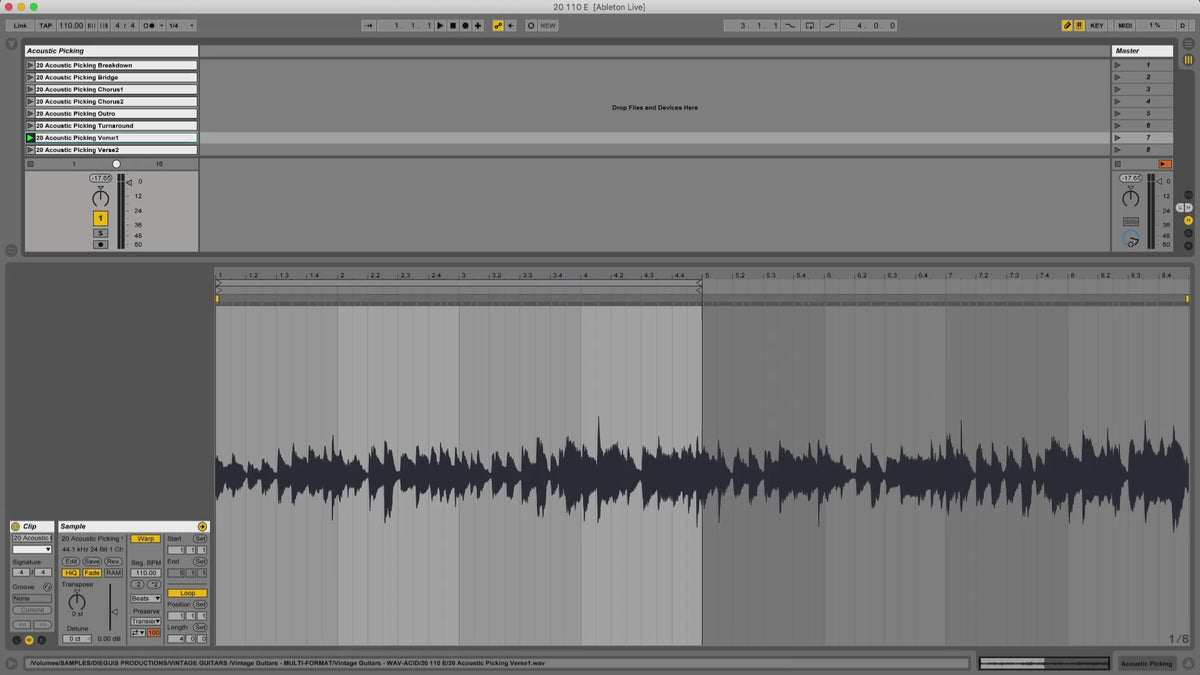
Task: Click the Rev. reverse sample button
Action: point(113,561)
